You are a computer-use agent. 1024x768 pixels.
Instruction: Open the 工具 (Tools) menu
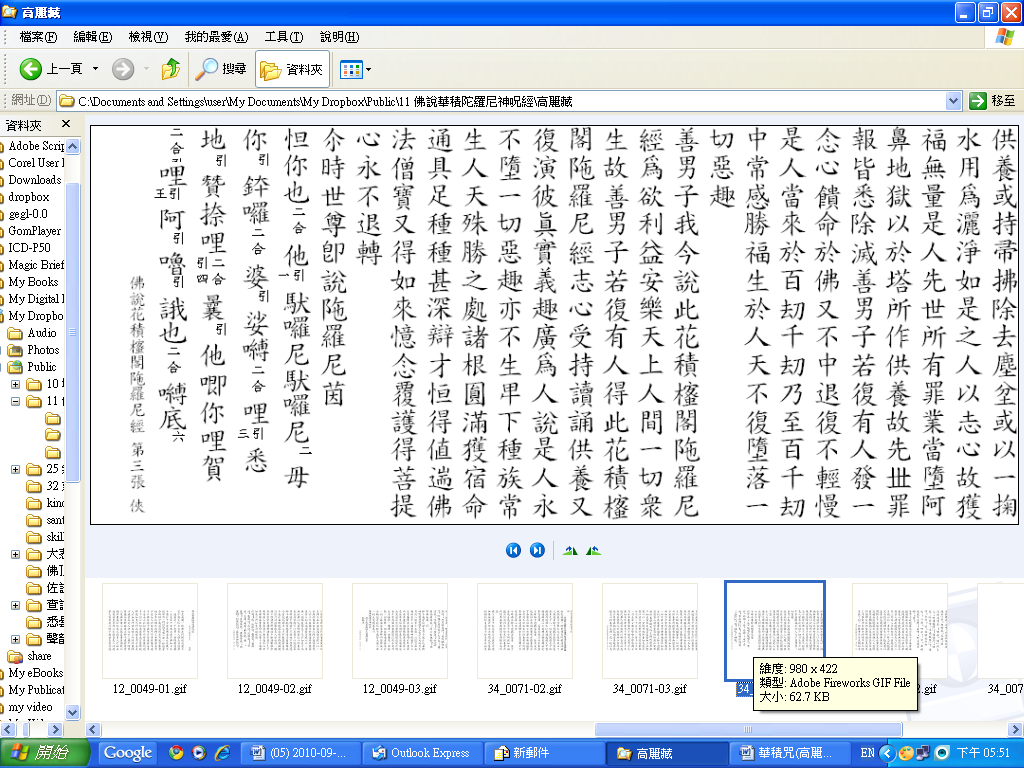[x=283, y=37]
